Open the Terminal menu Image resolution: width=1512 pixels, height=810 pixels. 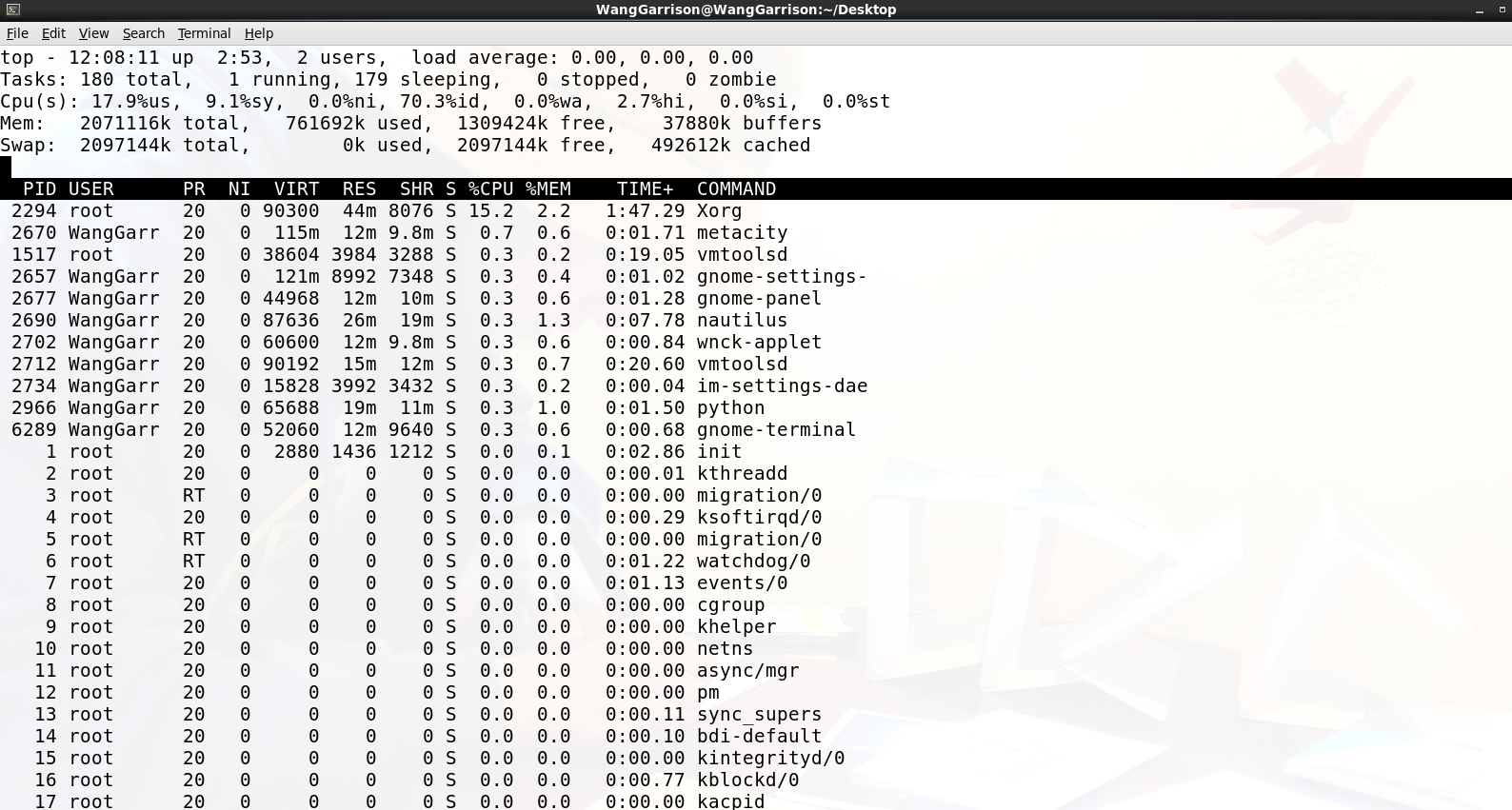pos(204,33)
